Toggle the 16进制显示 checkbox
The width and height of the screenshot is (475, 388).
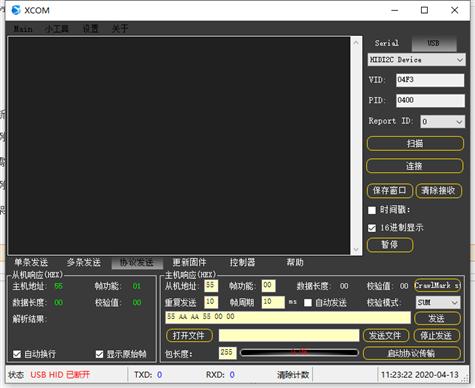click(372, 228)
